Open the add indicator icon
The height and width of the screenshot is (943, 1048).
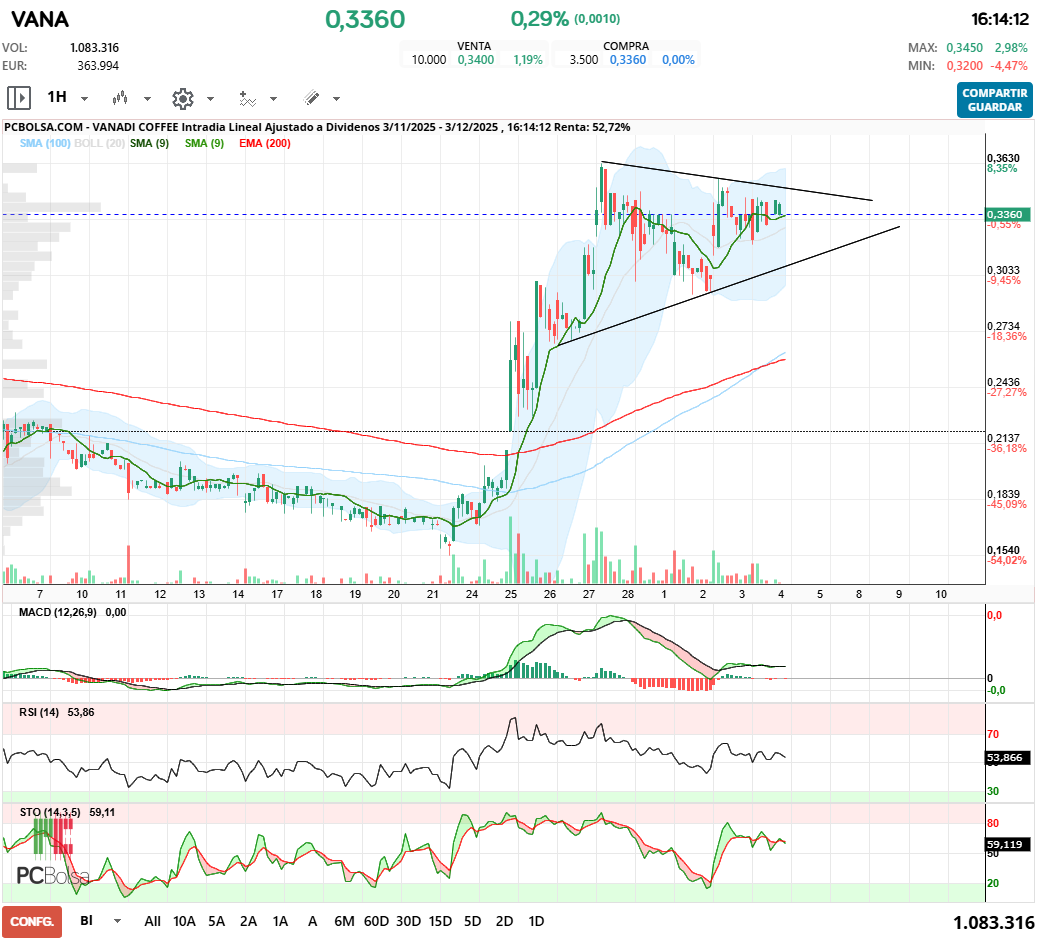[247, 98]
